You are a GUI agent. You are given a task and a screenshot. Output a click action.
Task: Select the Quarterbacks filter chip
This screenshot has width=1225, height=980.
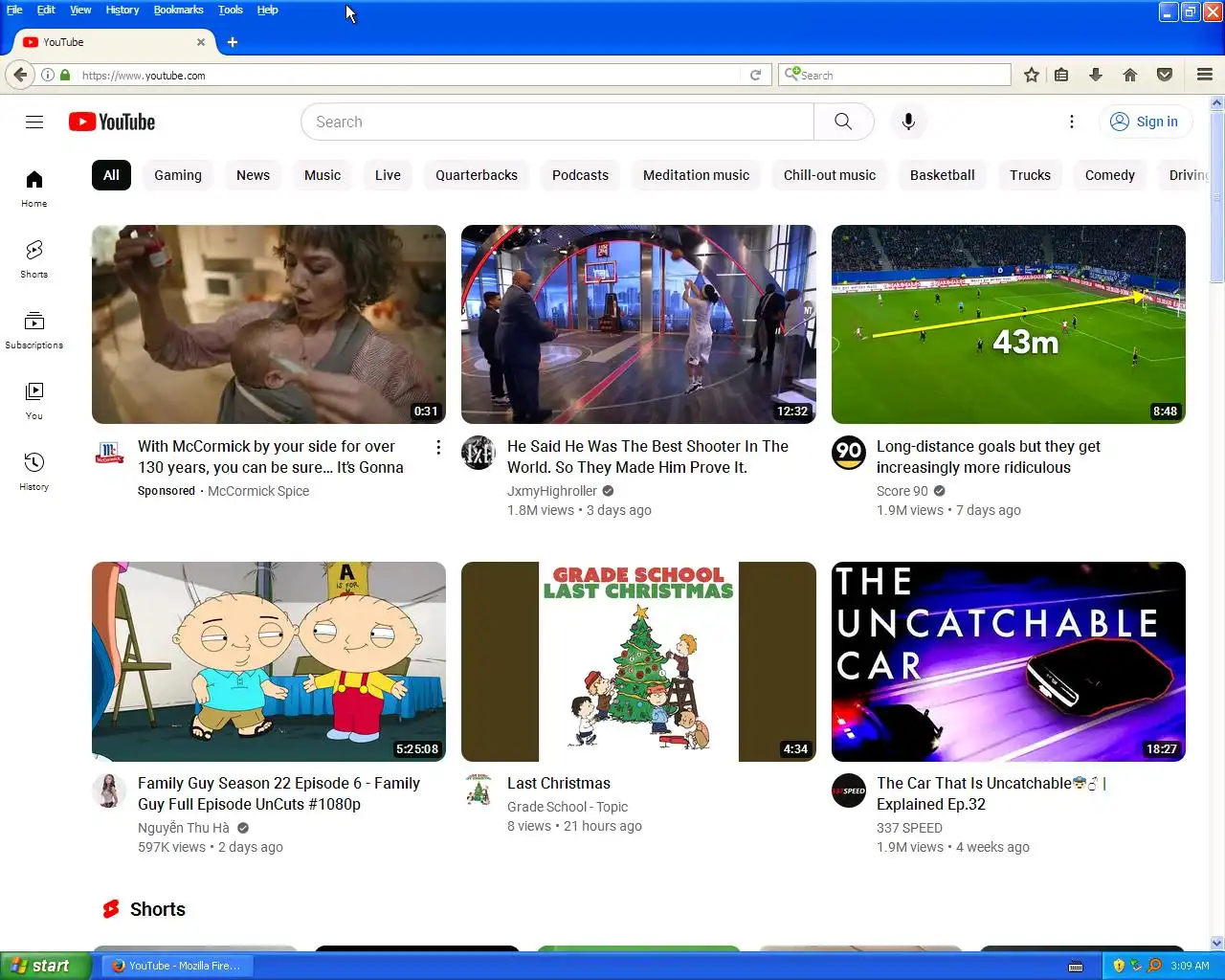coord(477,175)
